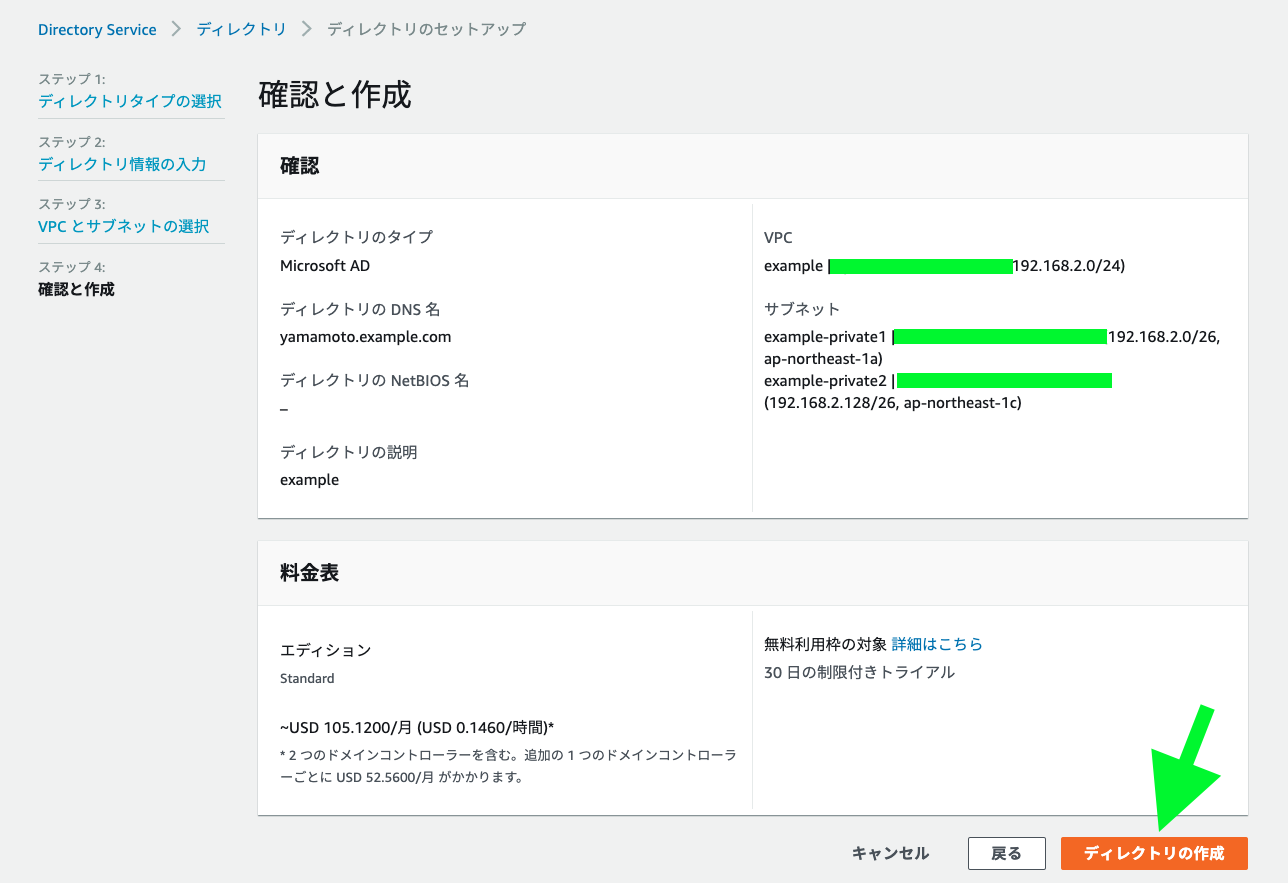Click the example-private1 subnet entry
The width and height of the screenshot is (1288, 883).
pos(825,337)
